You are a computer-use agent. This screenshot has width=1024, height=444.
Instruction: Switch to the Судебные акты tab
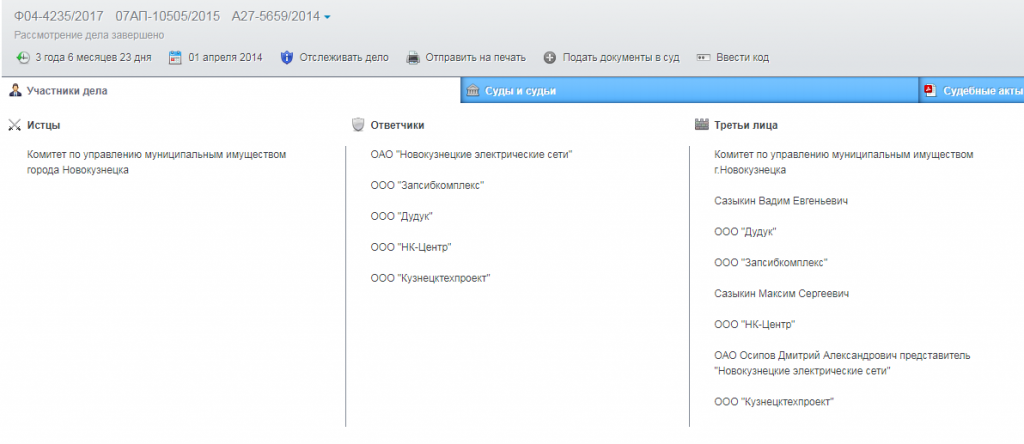pyautogui.click(x=972, y=91)
